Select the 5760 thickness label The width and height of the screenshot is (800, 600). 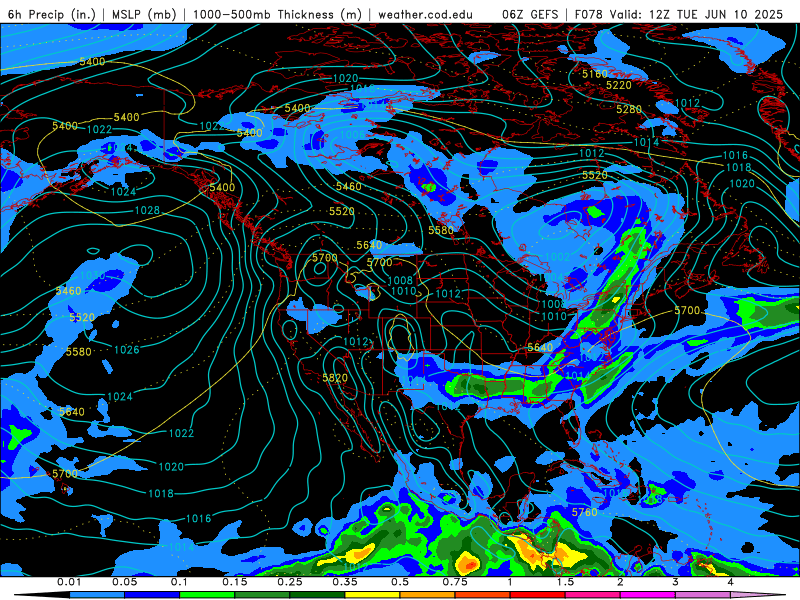(x=584, y=512)
